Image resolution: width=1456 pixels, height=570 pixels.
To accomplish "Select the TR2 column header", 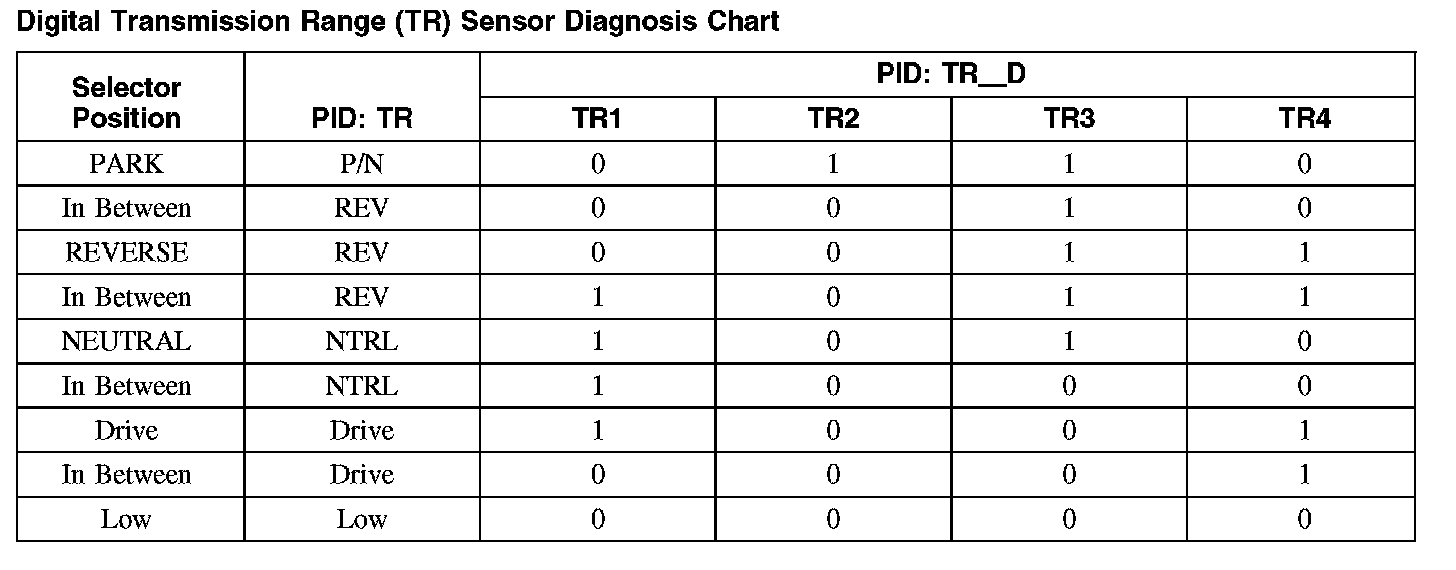I will [833, 119].
